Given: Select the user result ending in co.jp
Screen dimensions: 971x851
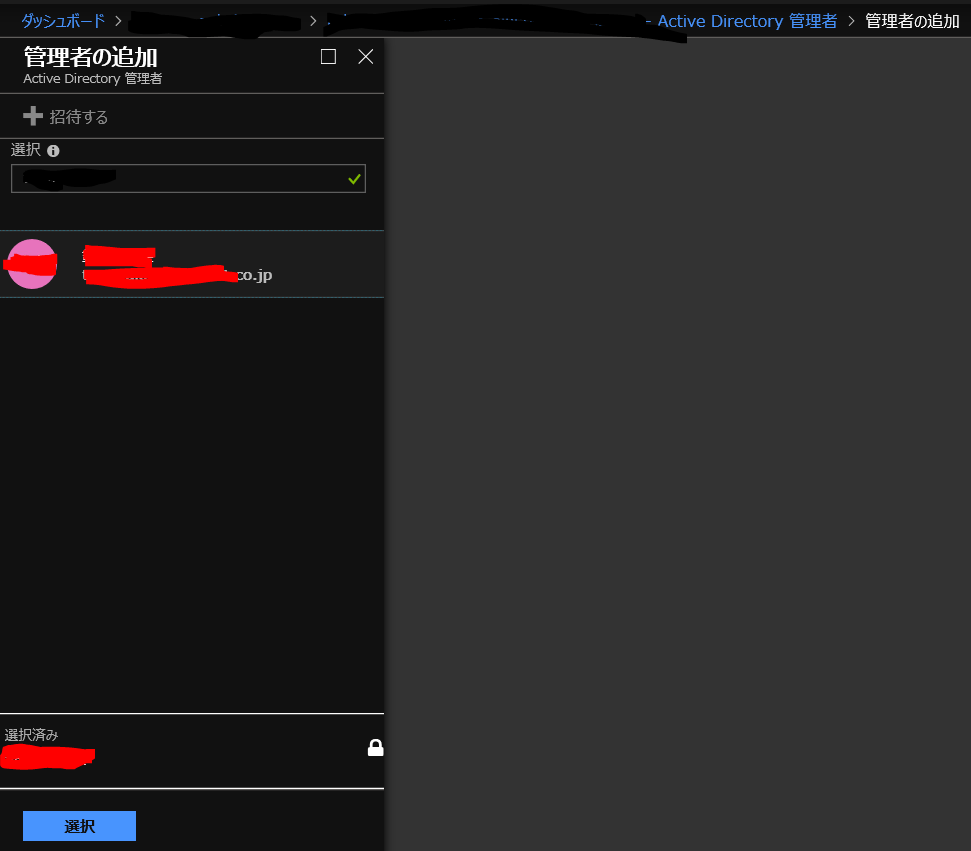Looking at the screenshot, I should point(192,264).
